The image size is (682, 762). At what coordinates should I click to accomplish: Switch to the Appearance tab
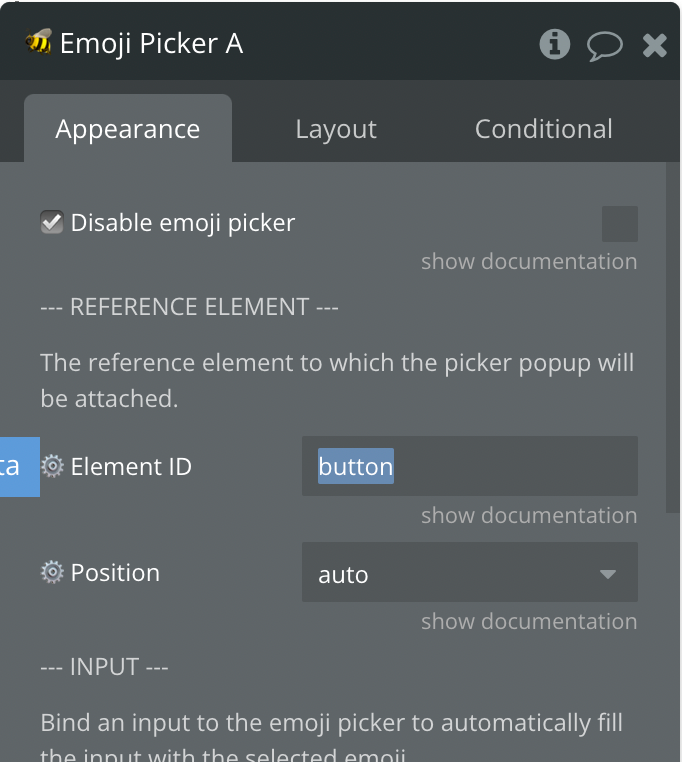(128, 130)
